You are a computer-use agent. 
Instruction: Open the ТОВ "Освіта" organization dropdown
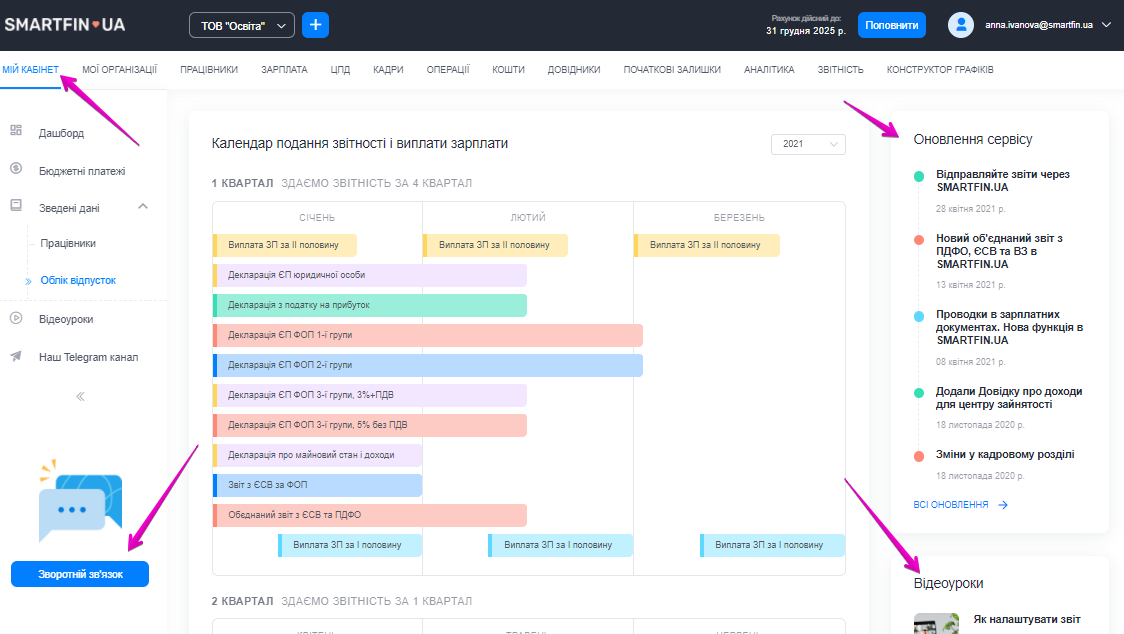tap(242, 25)
